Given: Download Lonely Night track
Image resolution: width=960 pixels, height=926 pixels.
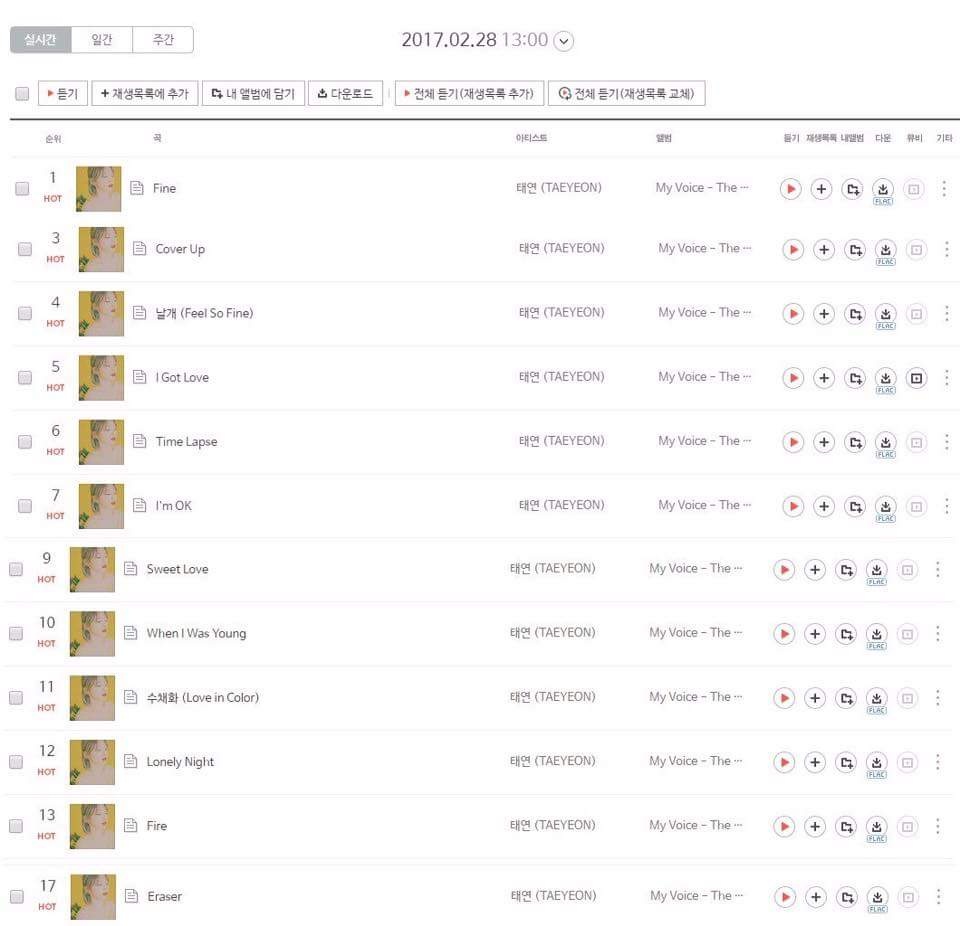Looking at the screenshot, I should [x=877, y=762].
